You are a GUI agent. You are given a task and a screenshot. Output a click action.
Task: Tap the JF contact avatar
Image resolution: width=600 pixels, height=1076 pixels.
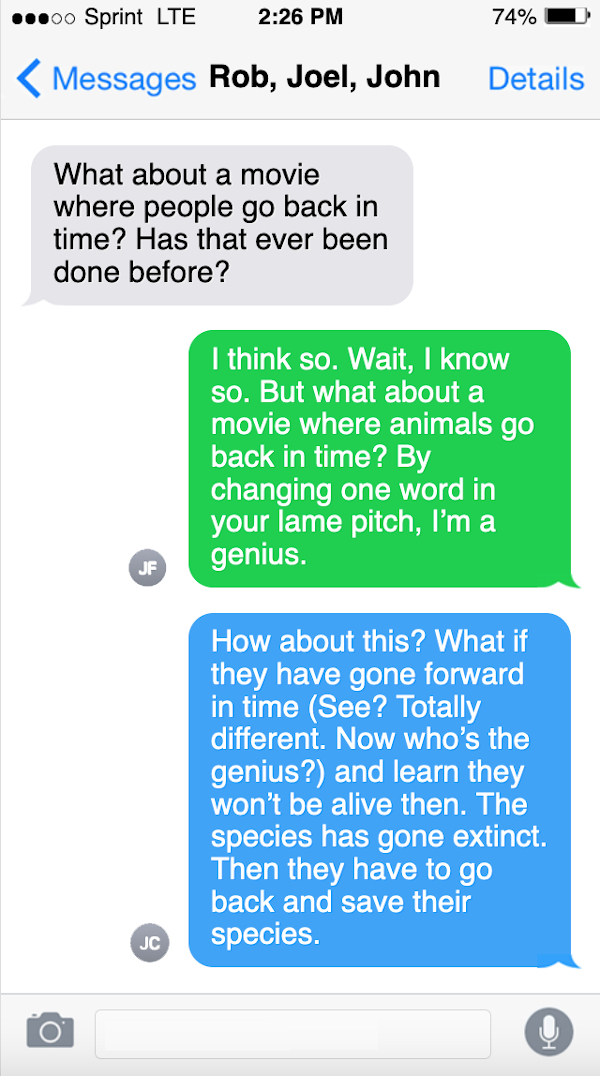(148, 568)
